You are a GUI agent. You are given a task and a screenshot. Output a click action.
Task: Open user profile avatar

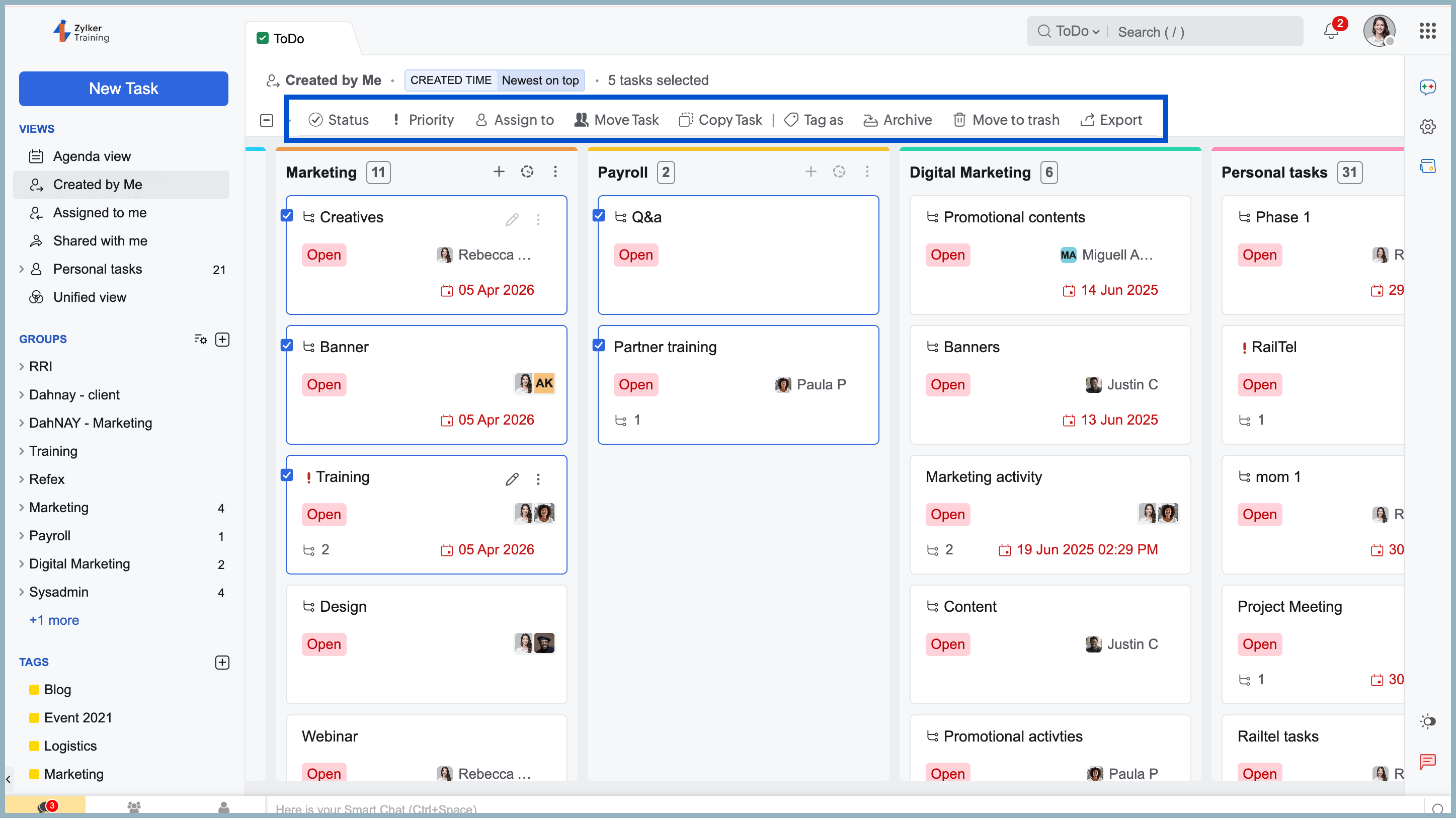coord(1379,31)
